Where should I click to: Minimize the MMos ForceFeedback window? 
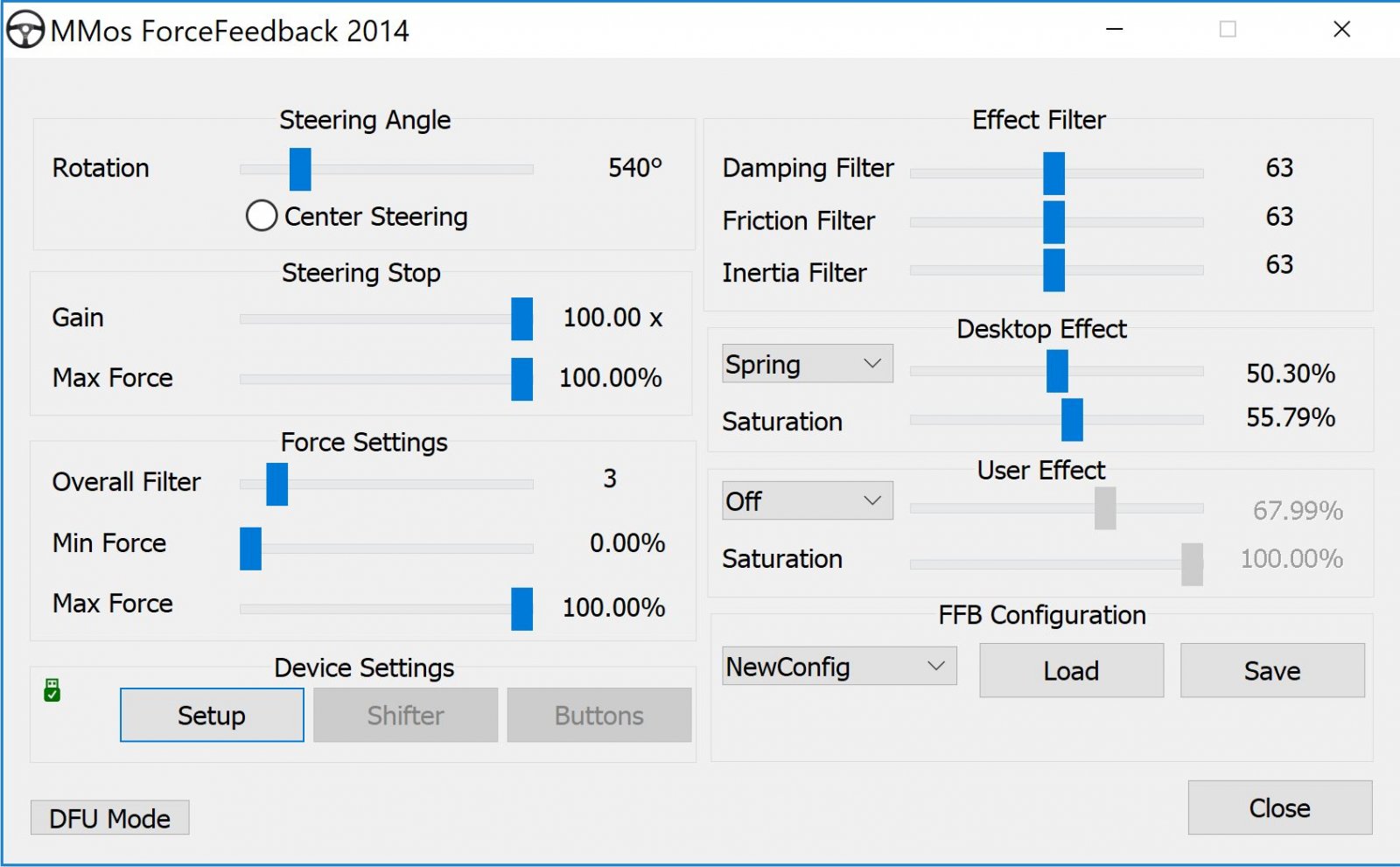(x=1114, y=29)
